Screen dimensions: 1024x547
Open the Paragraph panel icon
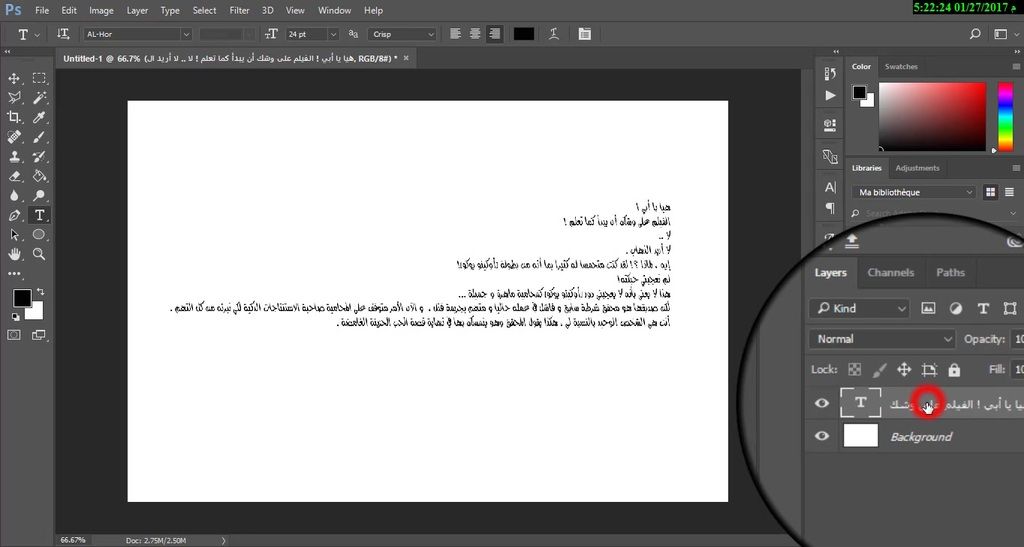pos(830,208)
